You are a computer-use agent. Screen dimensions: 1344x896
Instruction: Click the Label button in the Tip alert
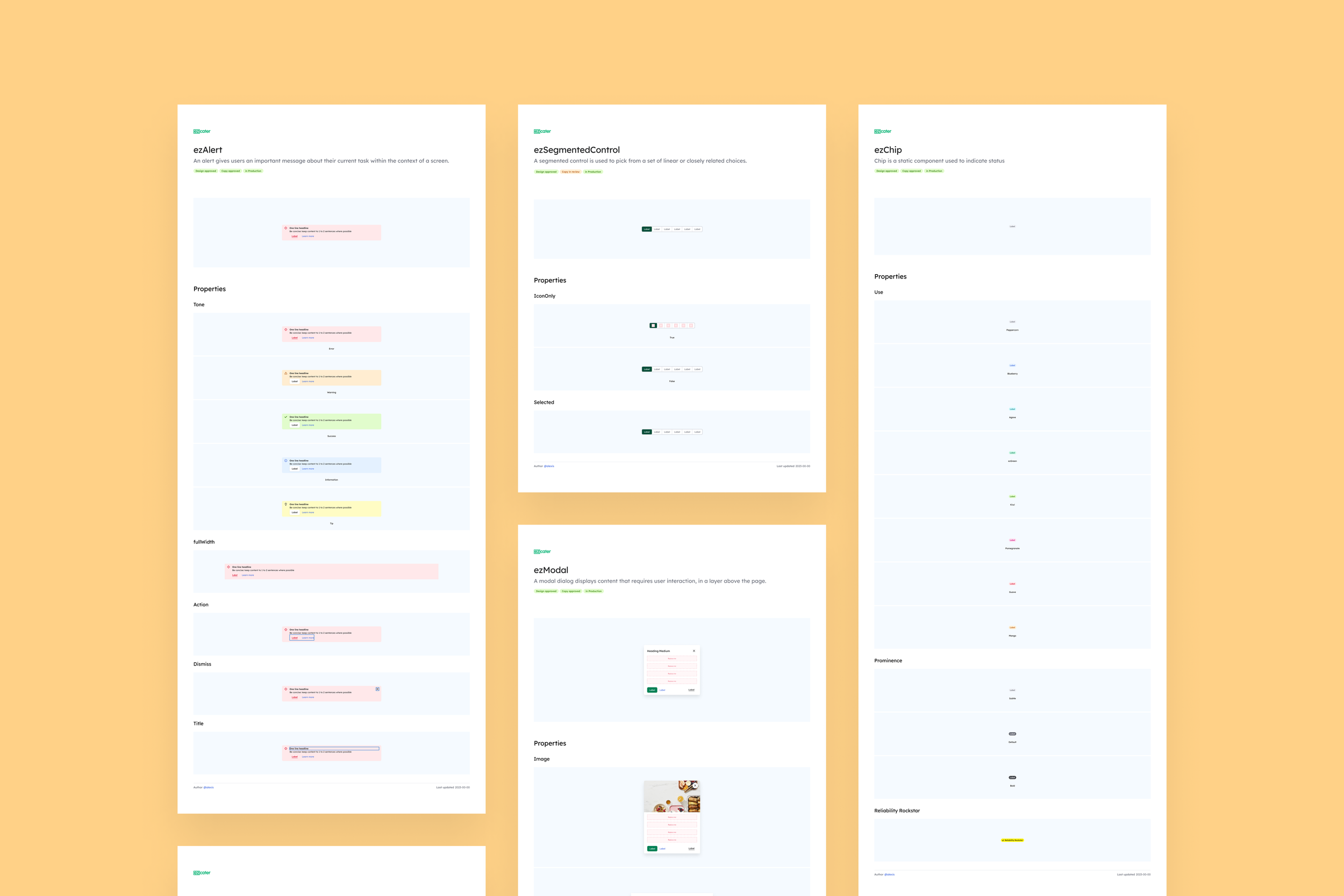(x=295, y=513)
